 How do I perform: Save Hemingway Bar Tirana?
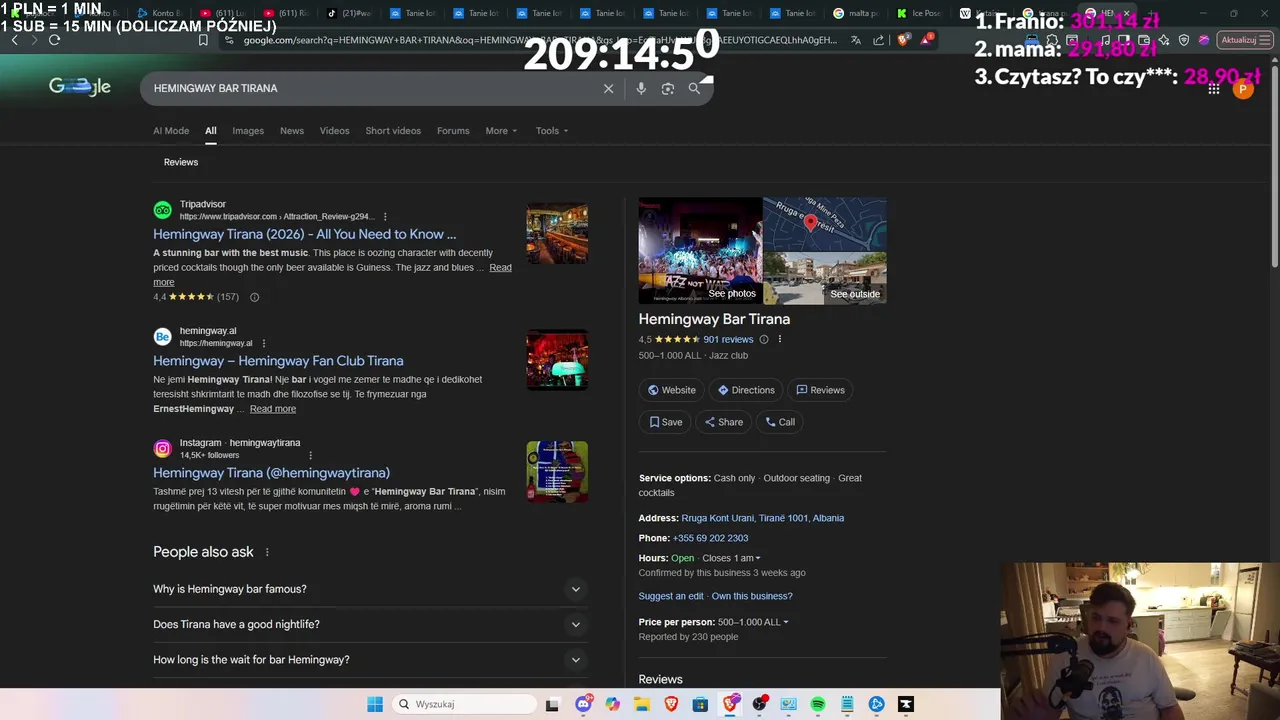click(665, 422)
